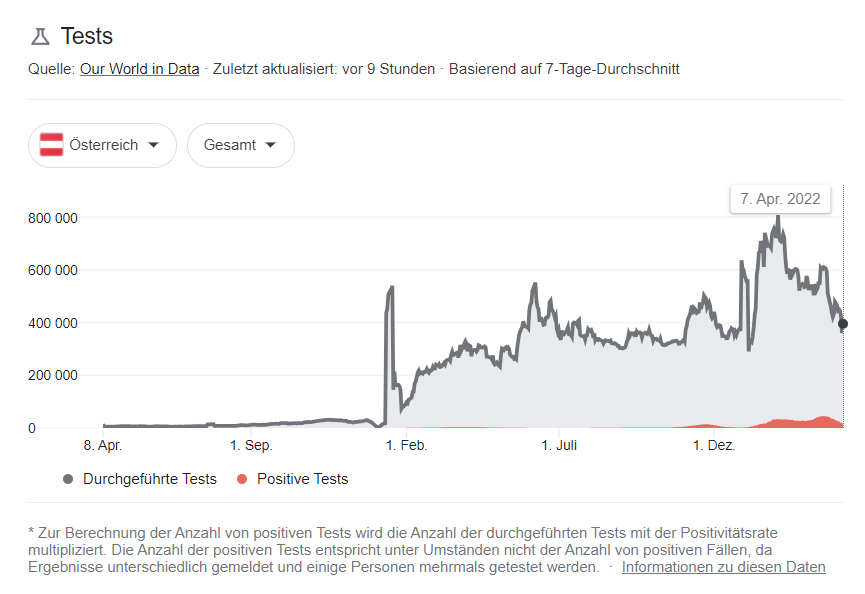Click the red Positive Tests legend dot
Image resolution: width=865 pixels, height=594 pixels.
pyautogui.click(x=242, y=479)
